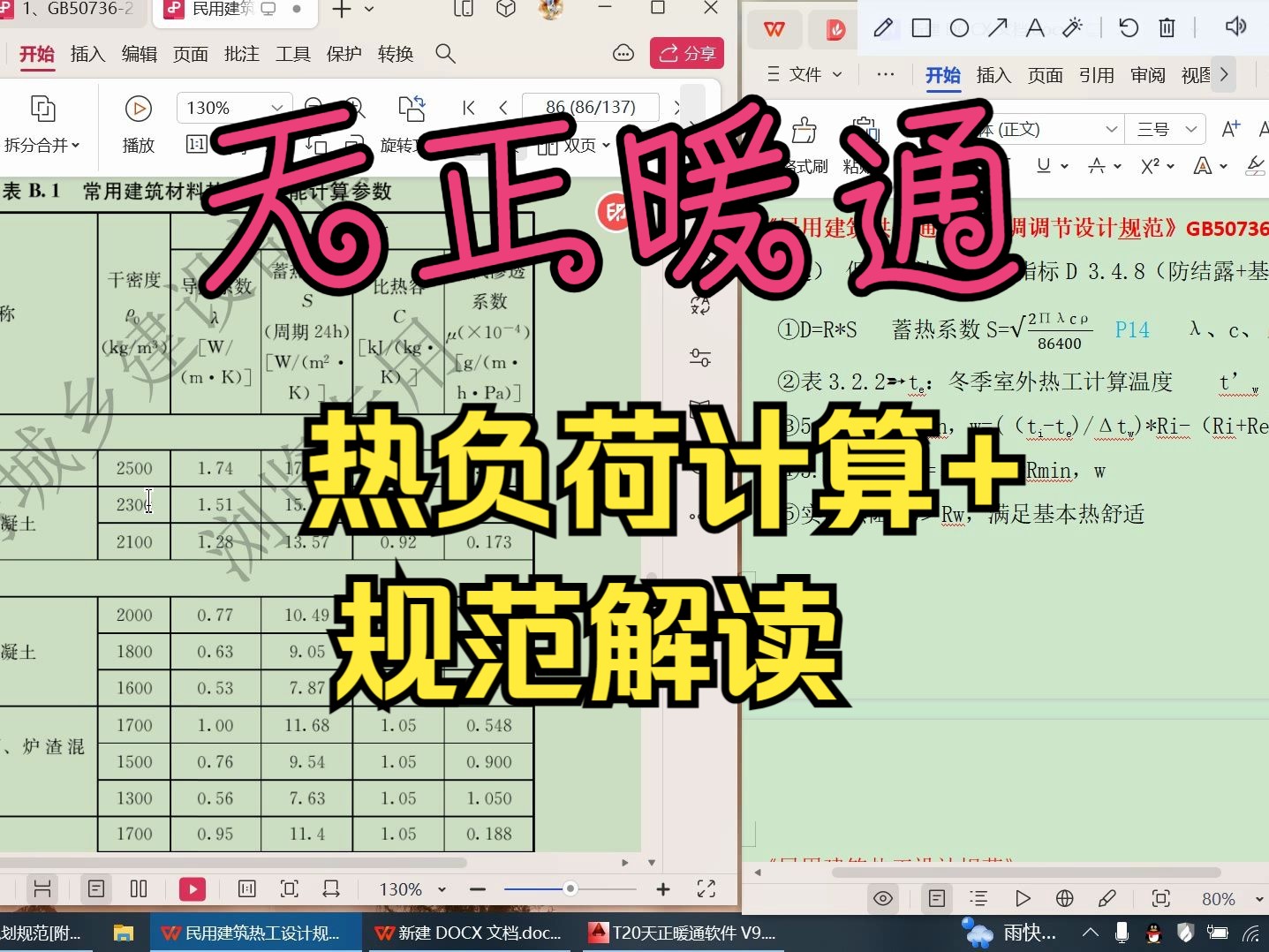This screenshot has height=952, width=1269.
Task: Click zoom-in plus in PDF status bar
Action: click(663, 889)
